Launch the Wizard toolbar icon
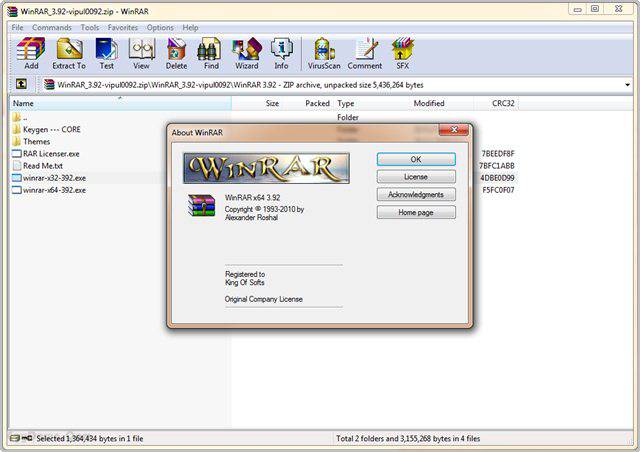The height and width of the screenshot is (452, 640). 247,53
